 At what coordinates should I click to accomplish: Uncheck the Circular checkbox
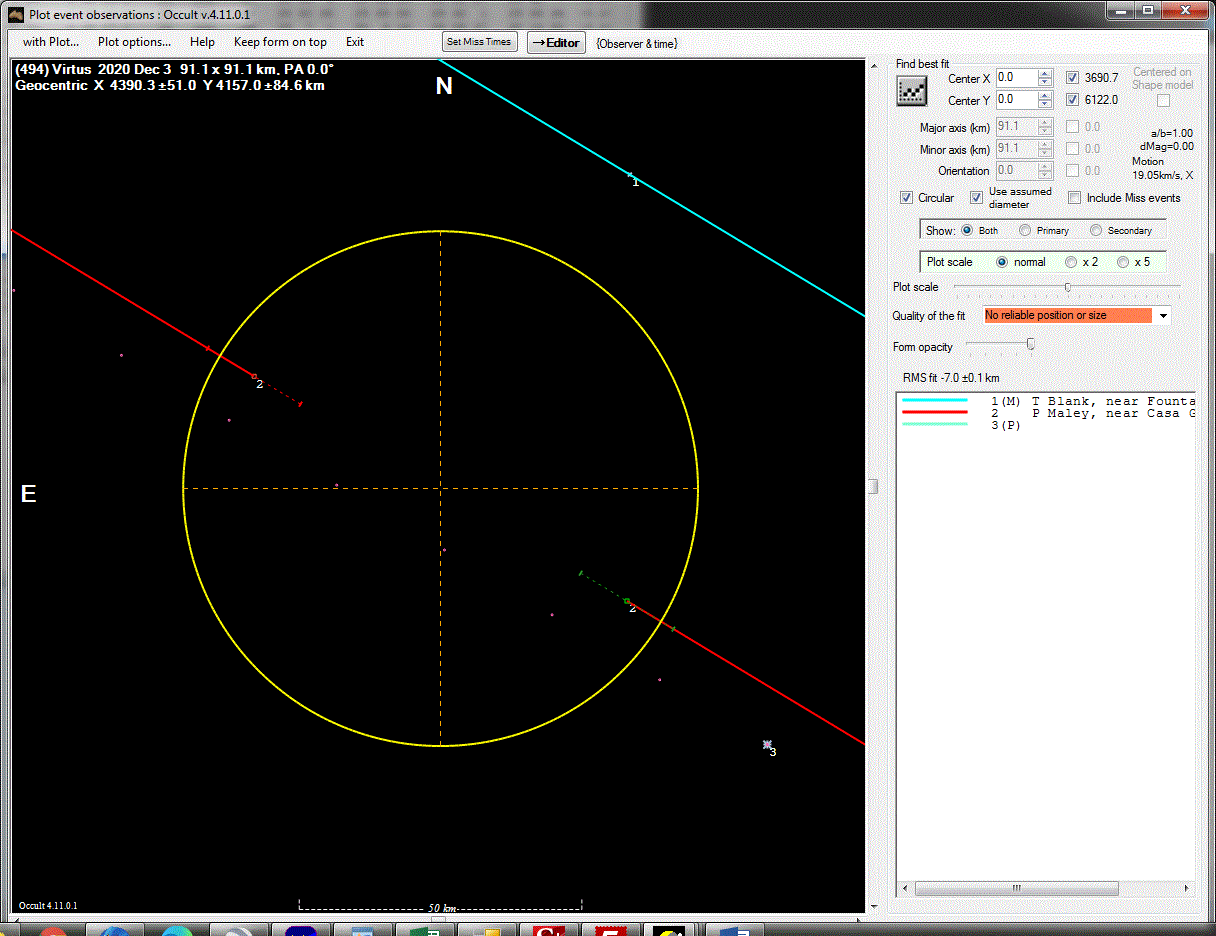tap(906, 198)
